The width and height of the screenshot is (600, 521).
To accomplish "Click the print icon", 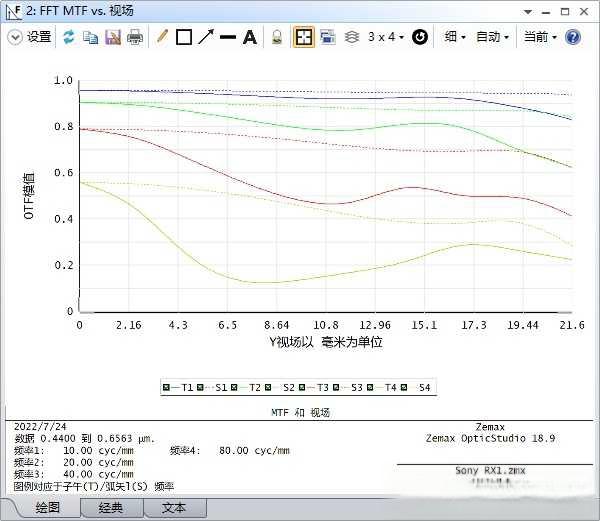I will tap(134, 37).
